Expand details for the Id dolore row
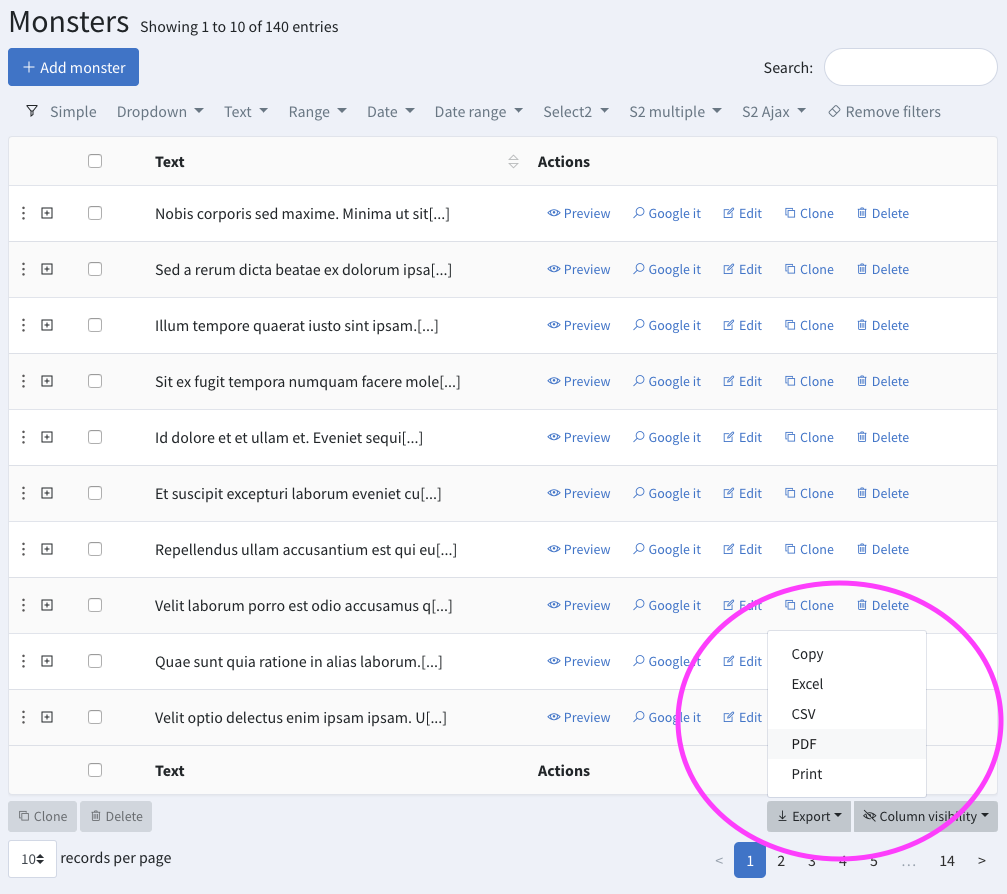Image resolution: width=1007 pixels, height=894 pixels. pos(47,437)
